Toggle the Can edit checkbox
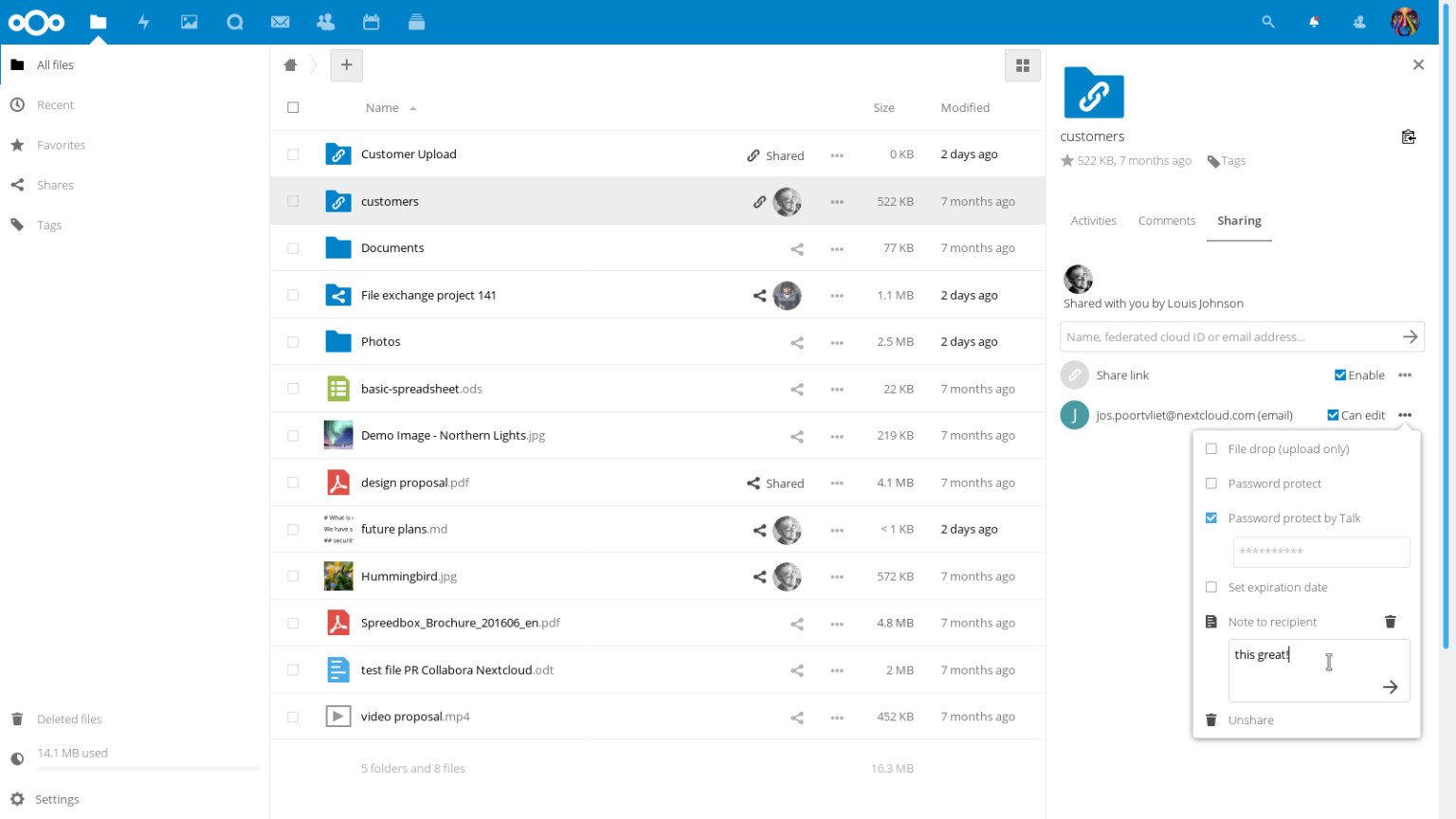The image size is (1456, 819). (1333, 415)
